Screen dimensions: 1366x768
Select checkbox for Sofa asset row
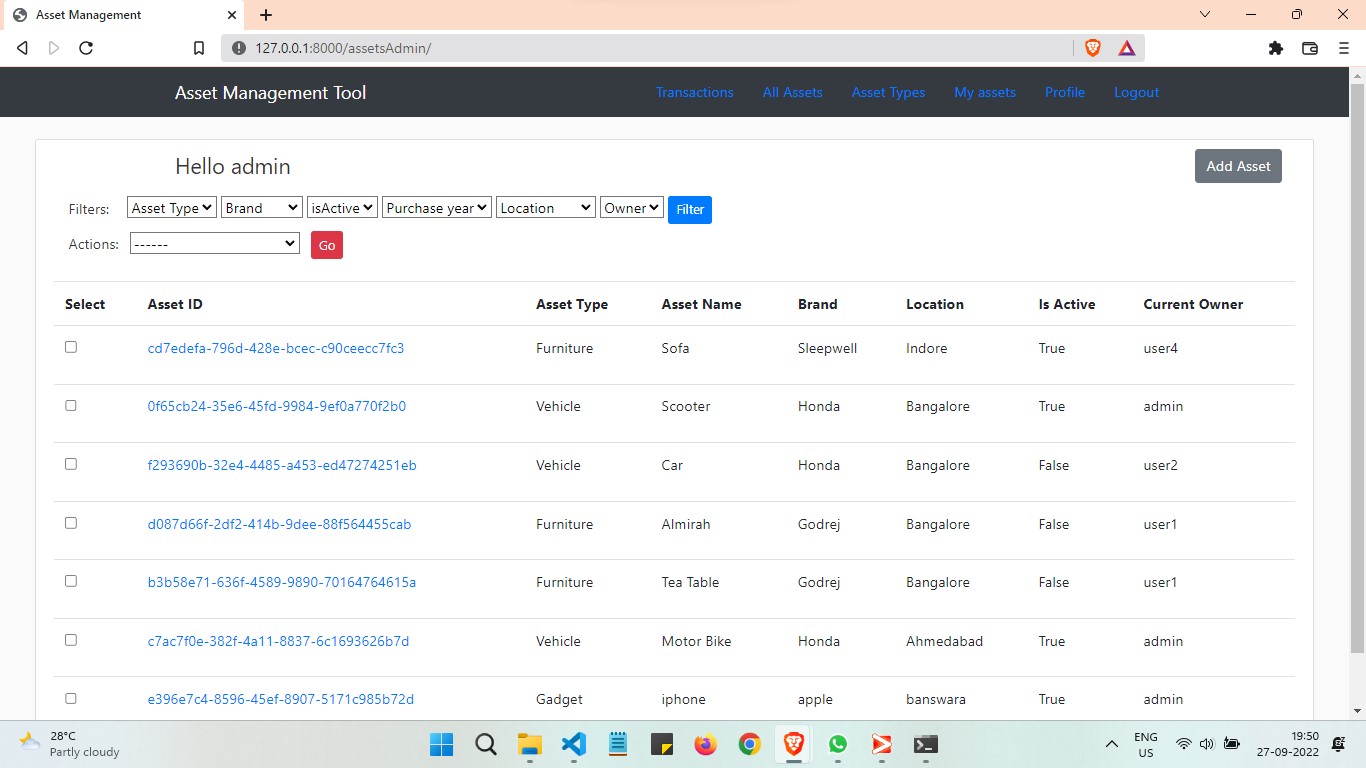(71, 347)
